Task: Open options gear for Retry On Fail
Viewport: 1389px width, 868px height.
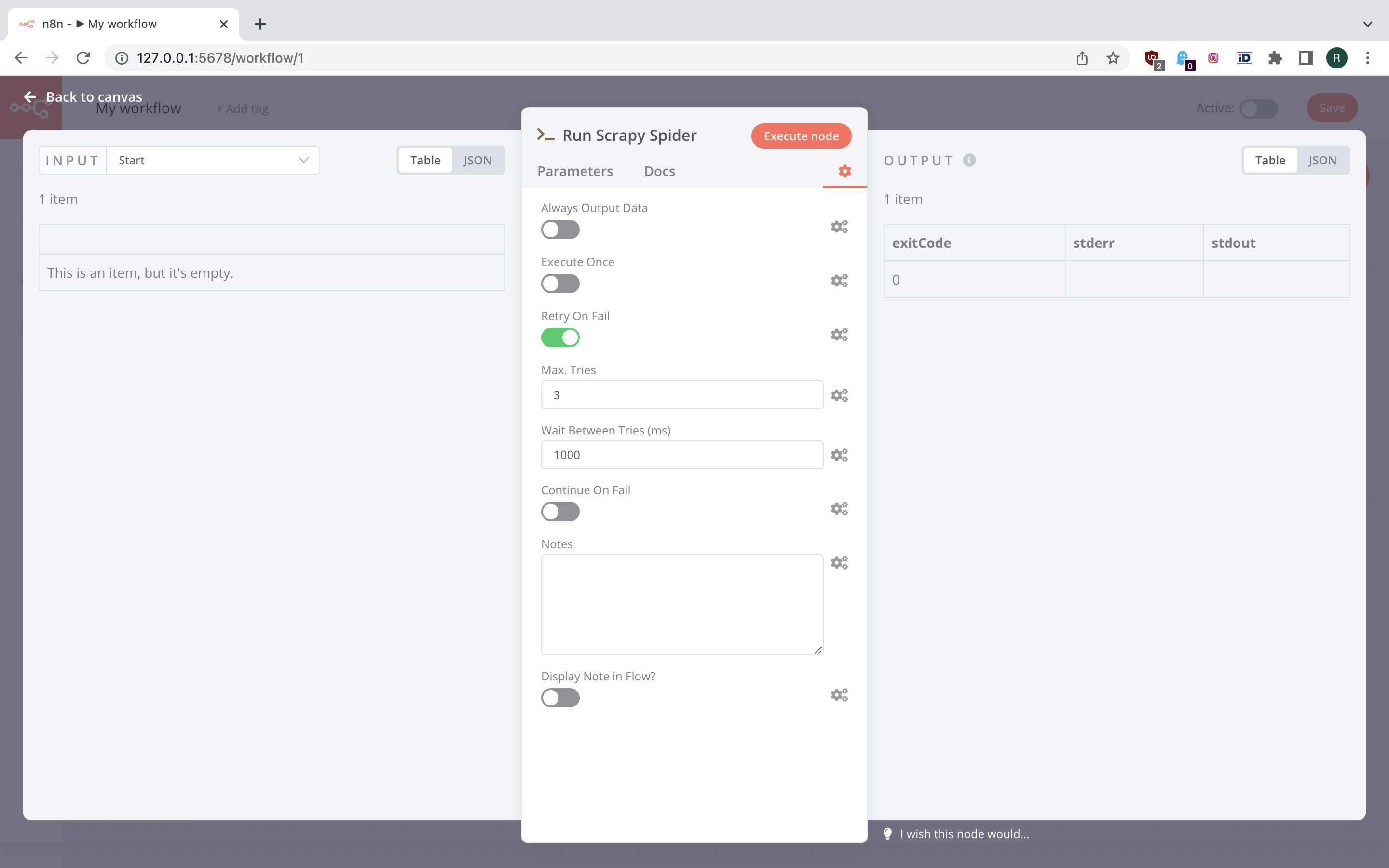Action: pos(839,335)
